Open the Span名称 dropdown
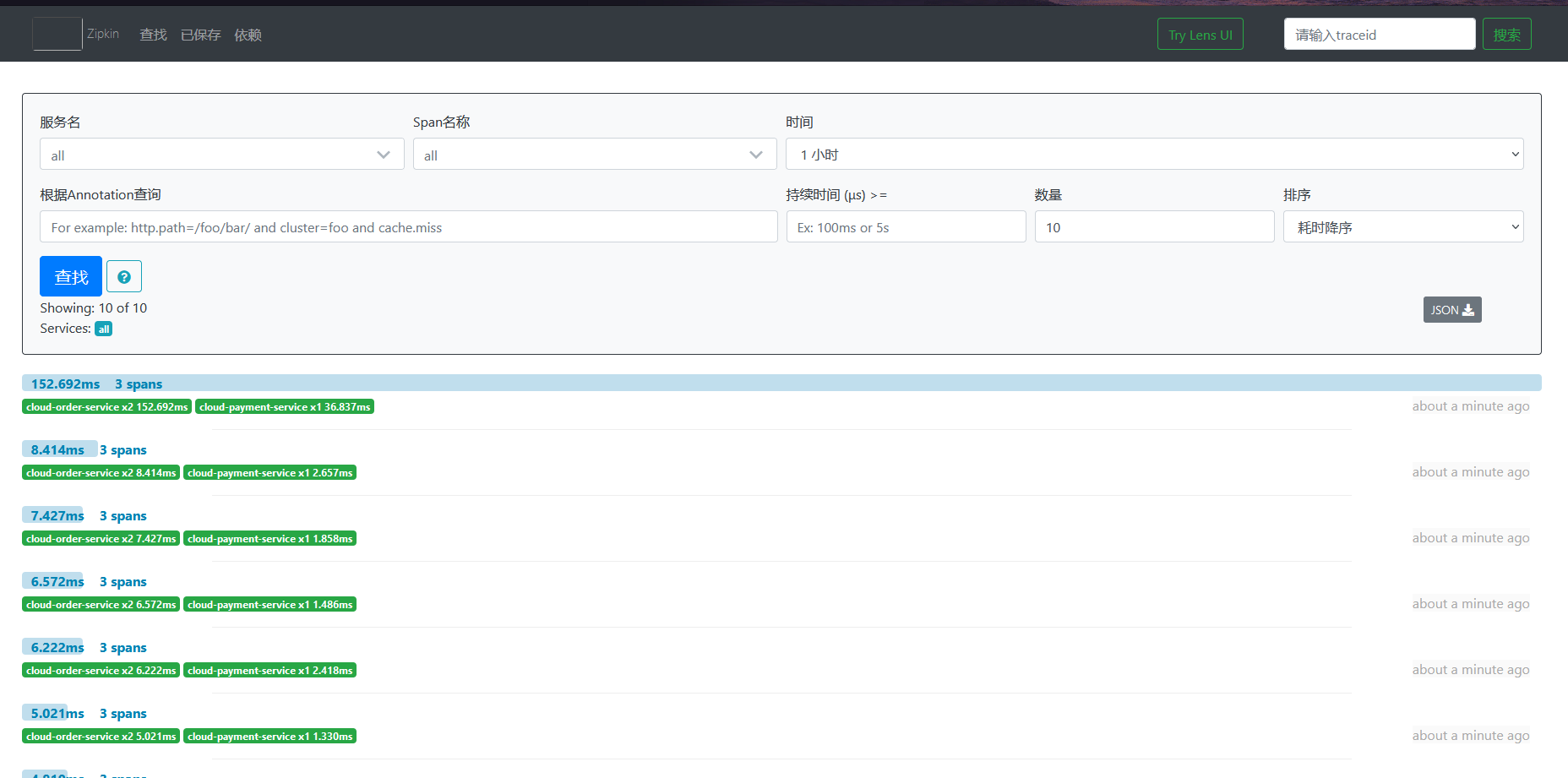The height and width of the screenshot is (778, 1568). pos(594,155)
